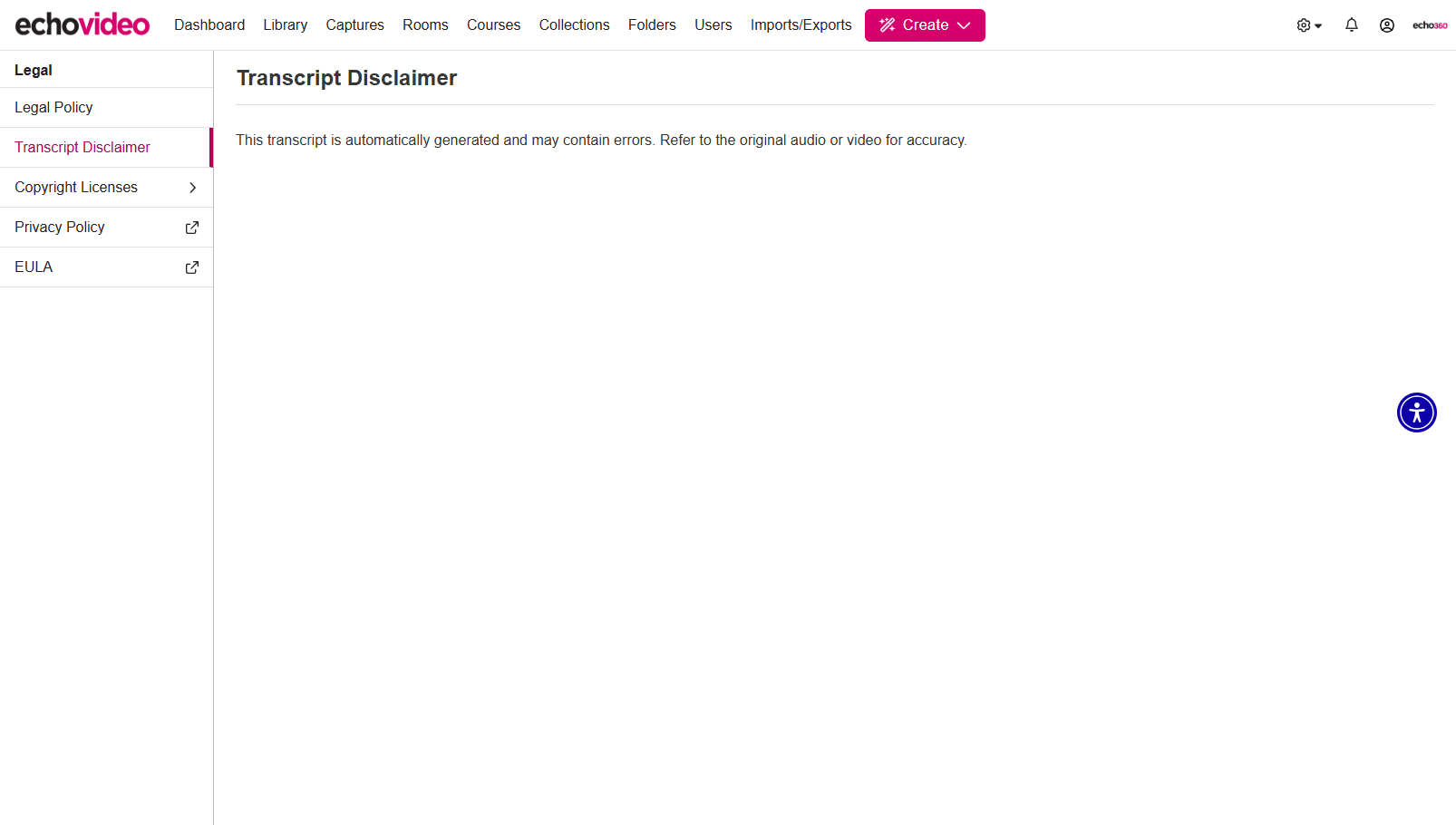Click the Transcript Disclaimer page heading
Viewport: 1456px width, 825px height.
[346, 78]
